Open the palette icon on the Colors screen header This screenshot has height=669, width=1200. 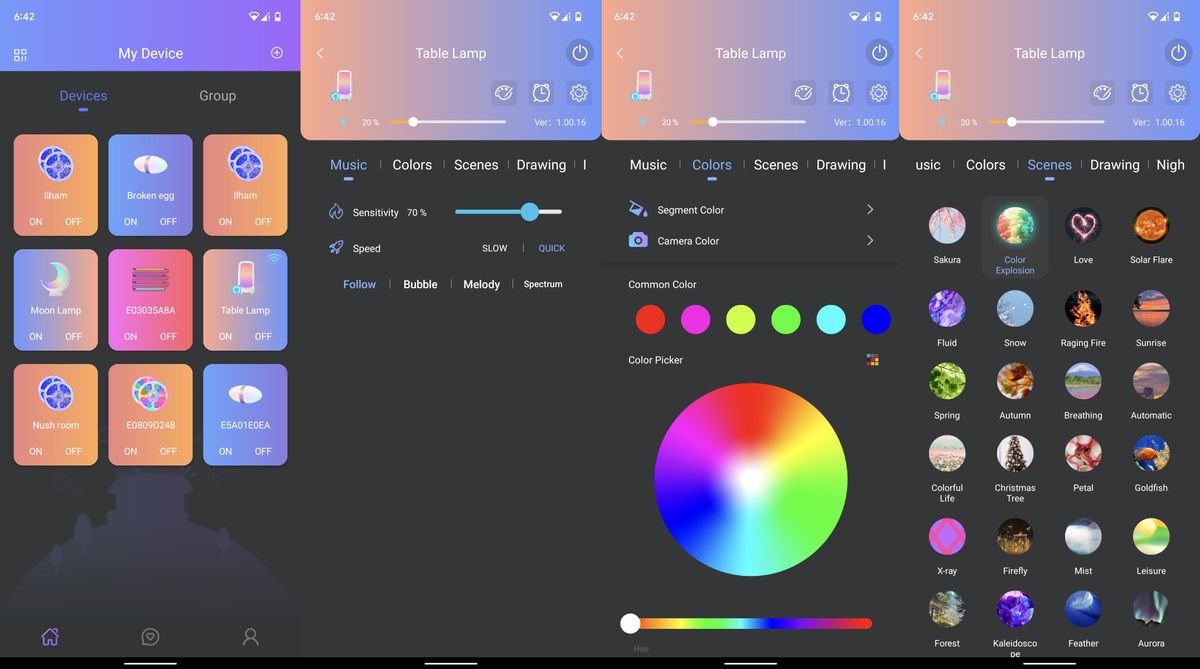(804, 93)
